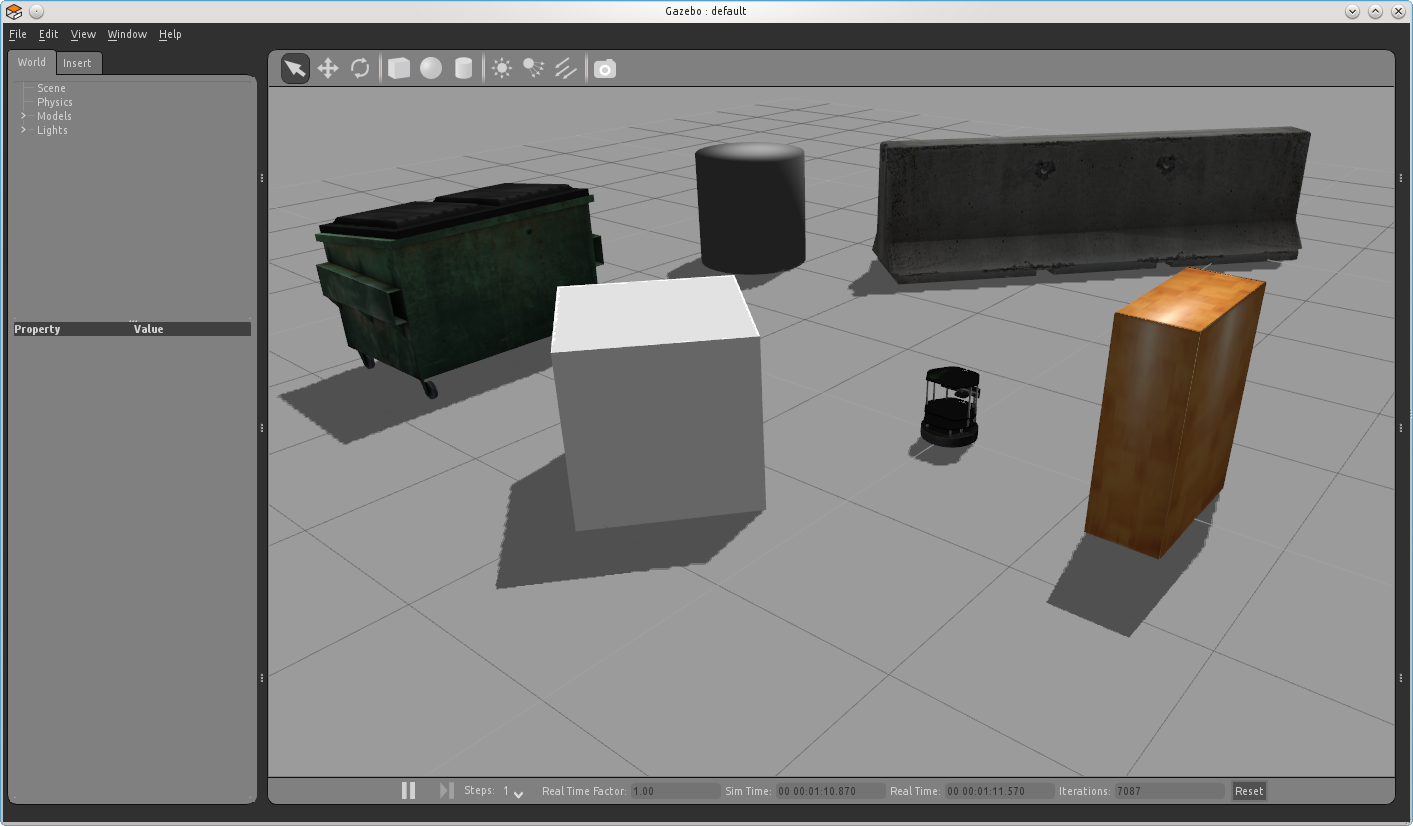Insert a cylinder shape from toolbar
1413x826 pixels.
463,68
